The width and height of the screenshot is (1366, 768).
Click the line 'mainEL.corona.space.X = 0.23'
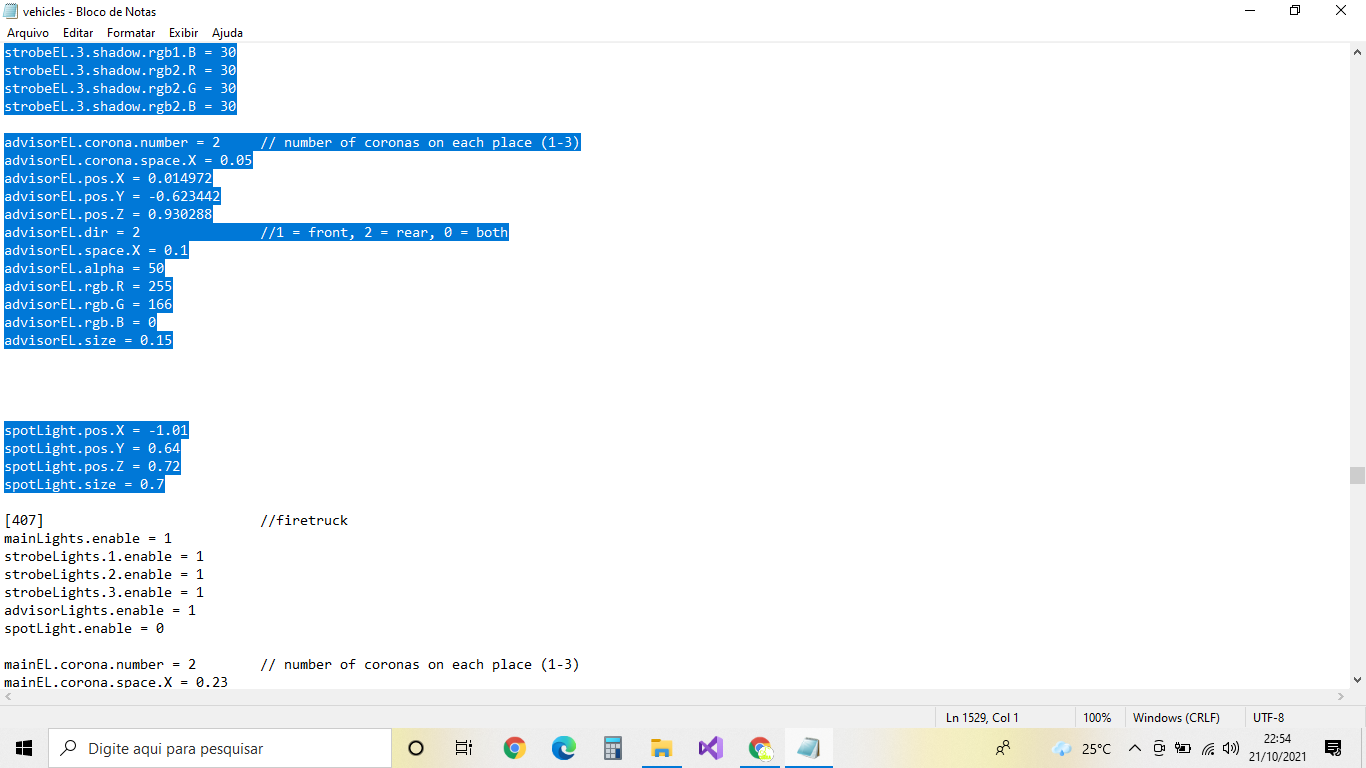click(x=116, y=682)
